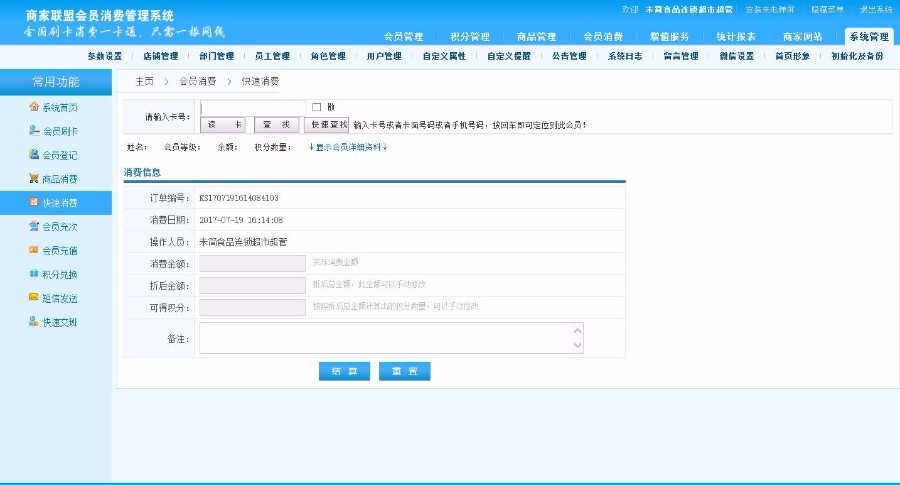Open 店铺管理 in the submenu bar
This screenshot has height=485, width=900.
point(161,56)
